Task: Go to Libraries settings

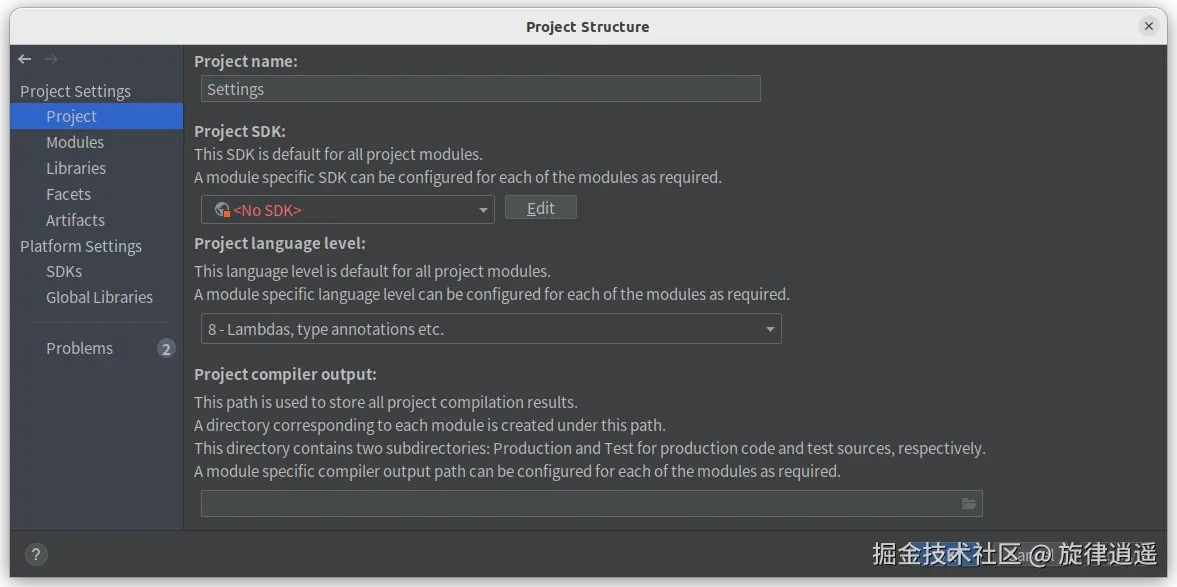Action: (76, 169)
